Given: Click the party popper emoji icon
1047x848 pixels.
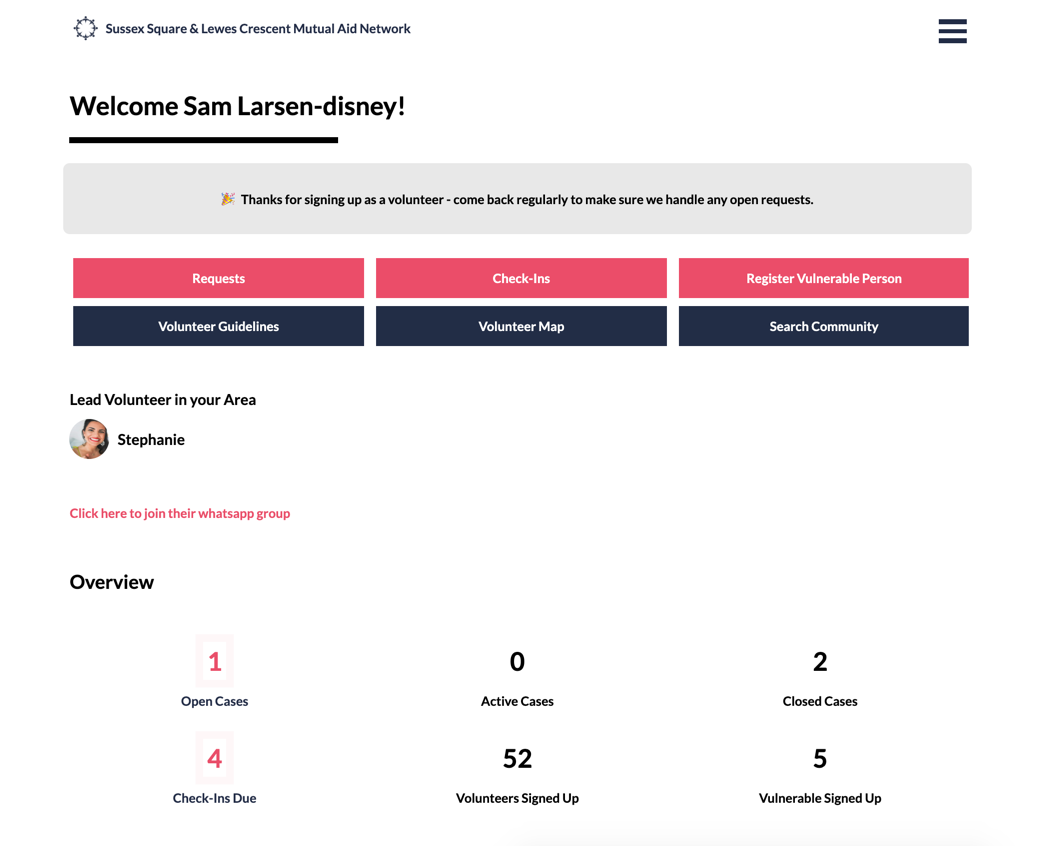Looking at the screenshot, I should (x=228, y=199).
